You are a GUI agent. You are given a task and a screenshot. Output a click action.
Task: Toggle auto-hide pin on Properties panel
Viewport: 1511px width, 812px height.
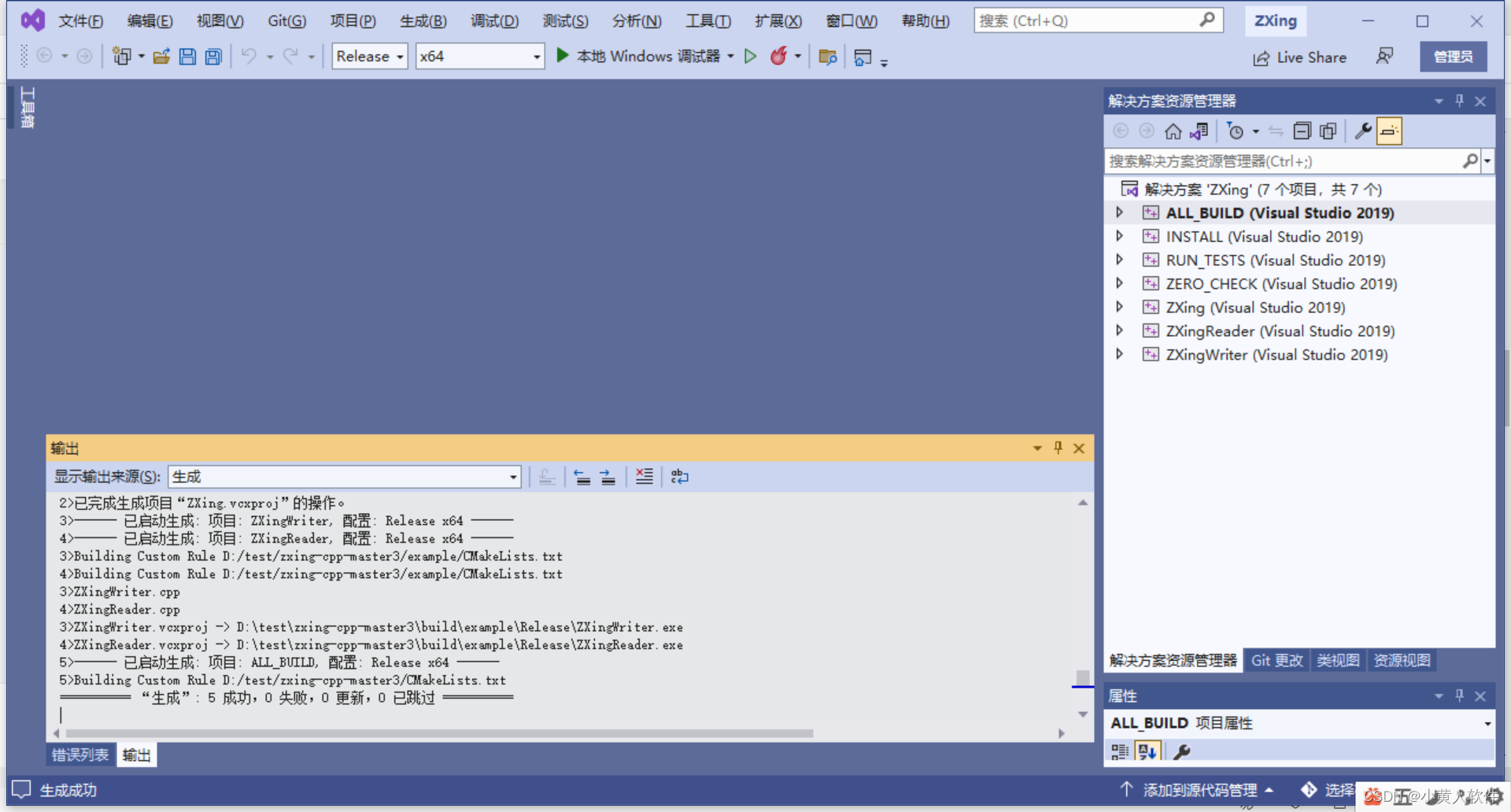(x=1460, y=696)
